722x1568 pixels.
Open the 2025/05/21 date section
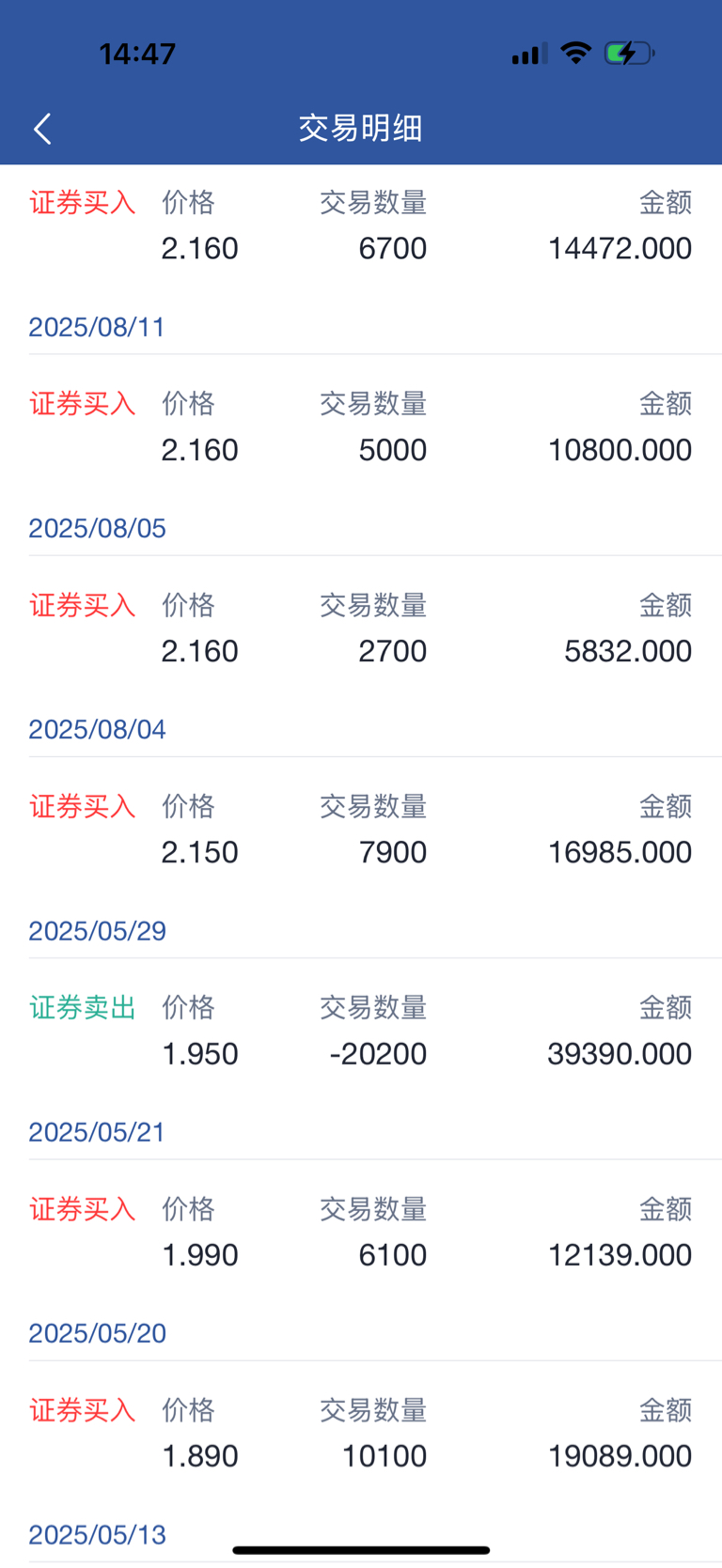coord(97,1132)
